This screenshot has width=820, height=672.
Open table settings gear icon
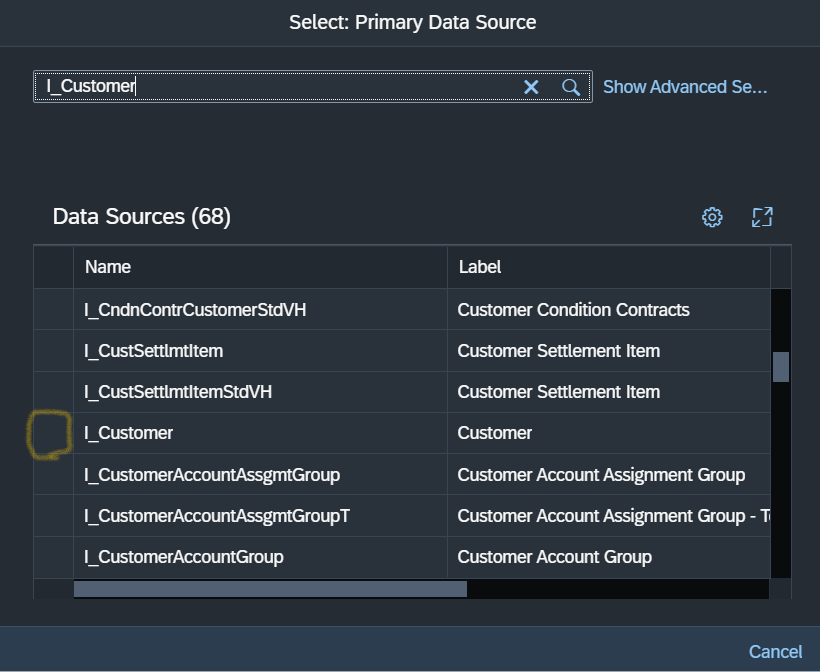[712, 217]
